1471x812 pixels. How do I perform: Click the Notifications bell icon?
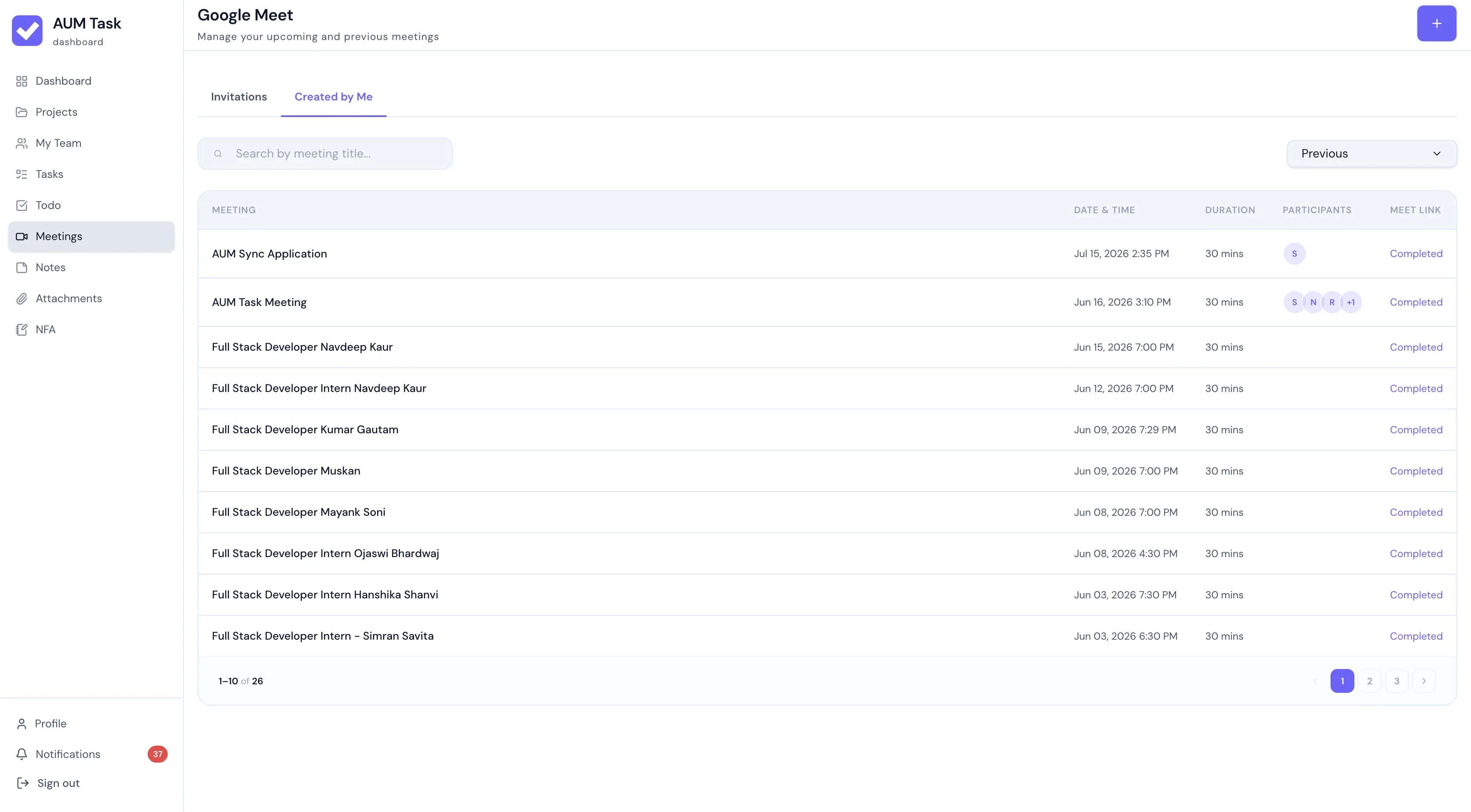point(22,754)
